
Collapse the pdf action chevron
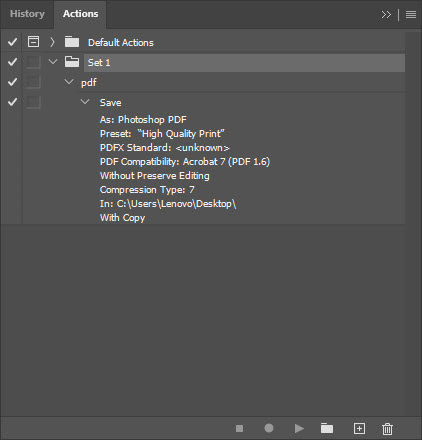[69, 82]
